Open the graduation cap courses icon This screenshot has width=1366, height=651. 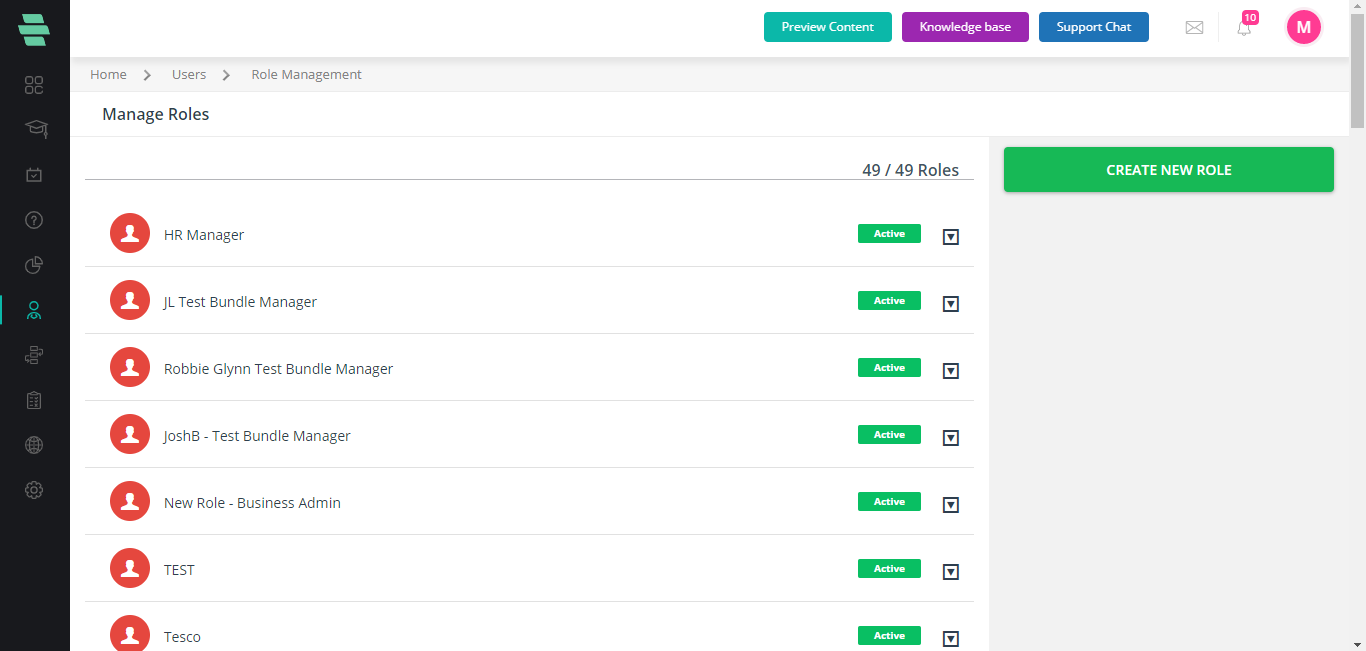point(35,129)
